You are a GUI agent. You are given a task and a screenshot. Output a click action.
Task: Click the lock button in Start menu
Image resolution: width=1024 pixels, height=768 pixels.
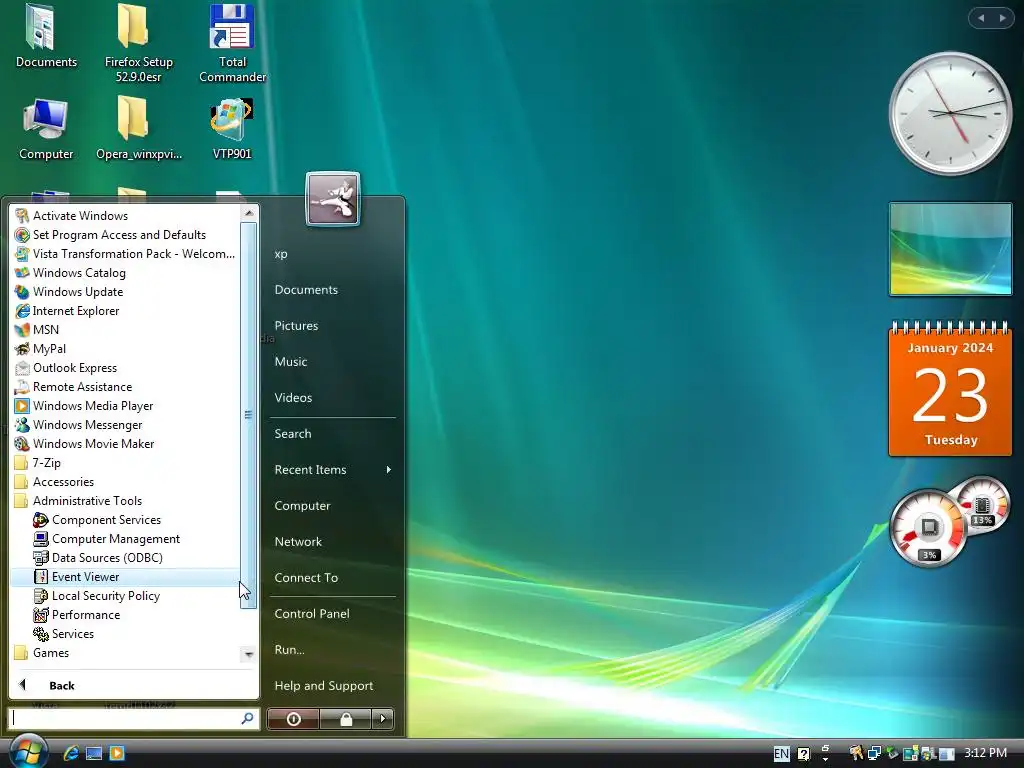click(x=346, y=719)
